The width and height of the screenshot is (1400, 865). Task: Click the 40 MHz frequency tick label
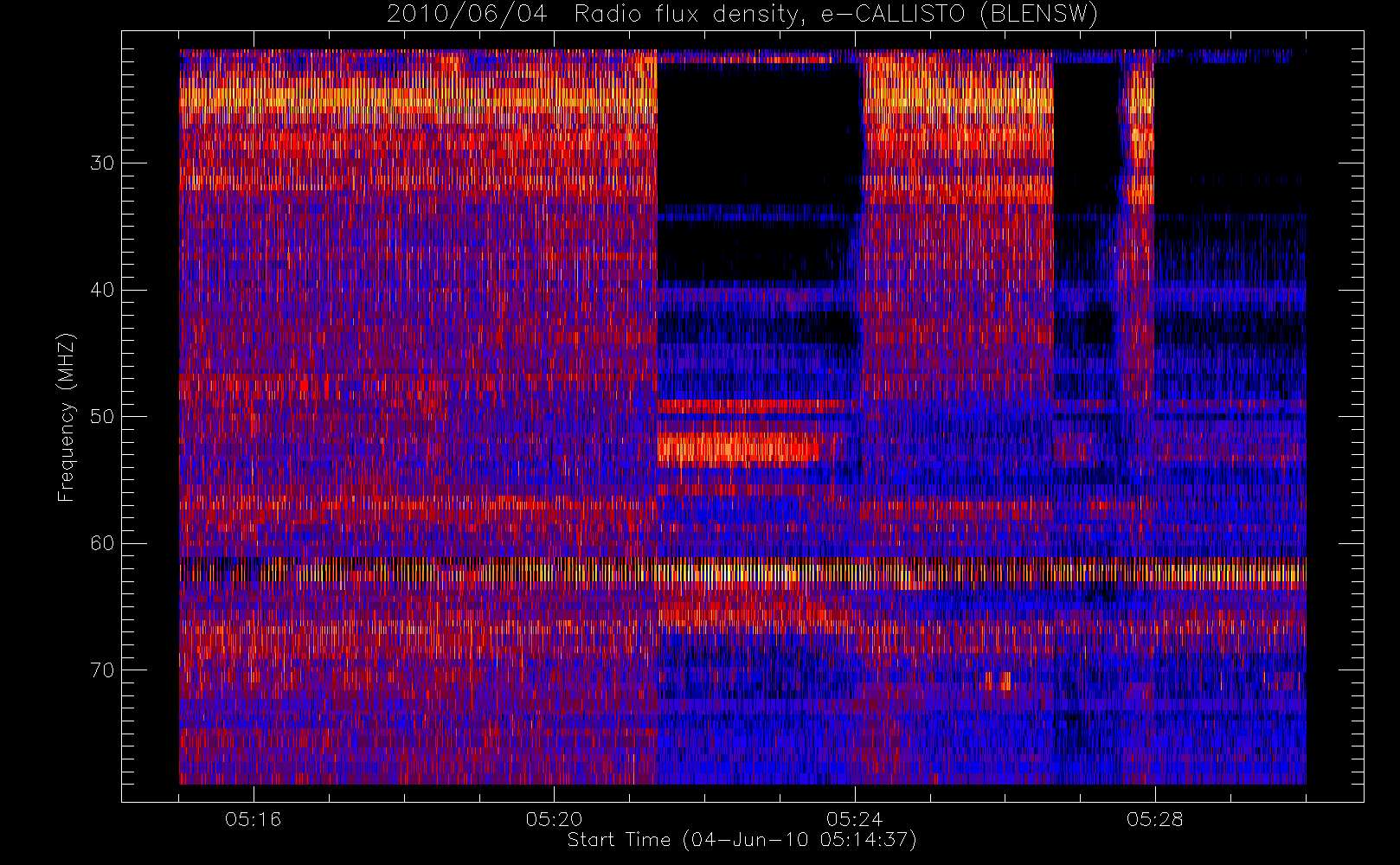(102, 290)
